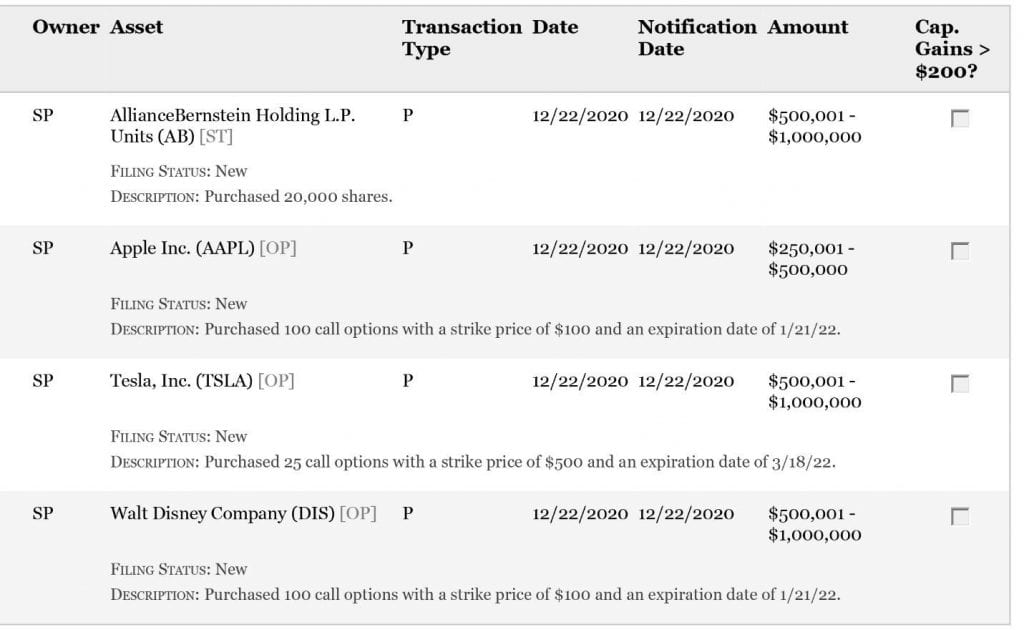The height and width of the screenshot is (630, 1024).
Task: Select the Tesla, Inc. (TSLA) asset name
Action: coord(181,381)
